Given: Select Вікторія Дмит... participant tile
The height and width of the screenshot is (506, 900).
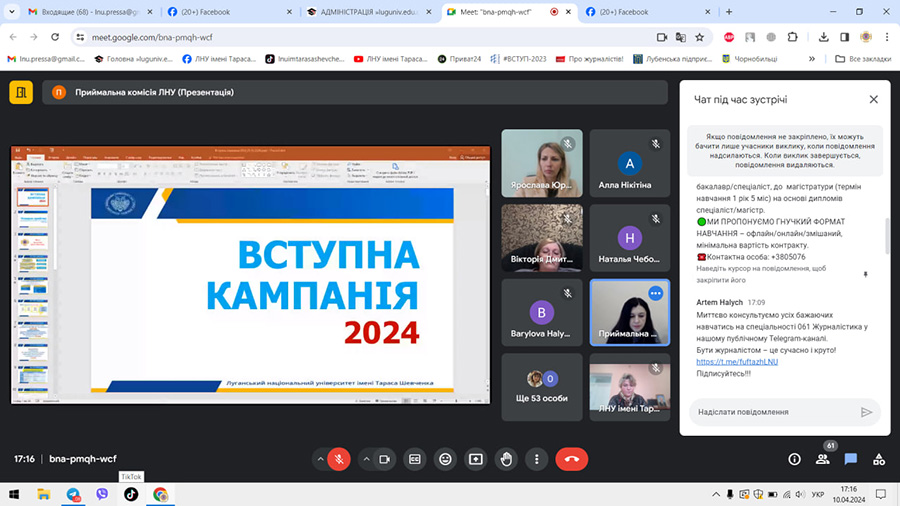Looking at the screenshot, I should 542,238.
